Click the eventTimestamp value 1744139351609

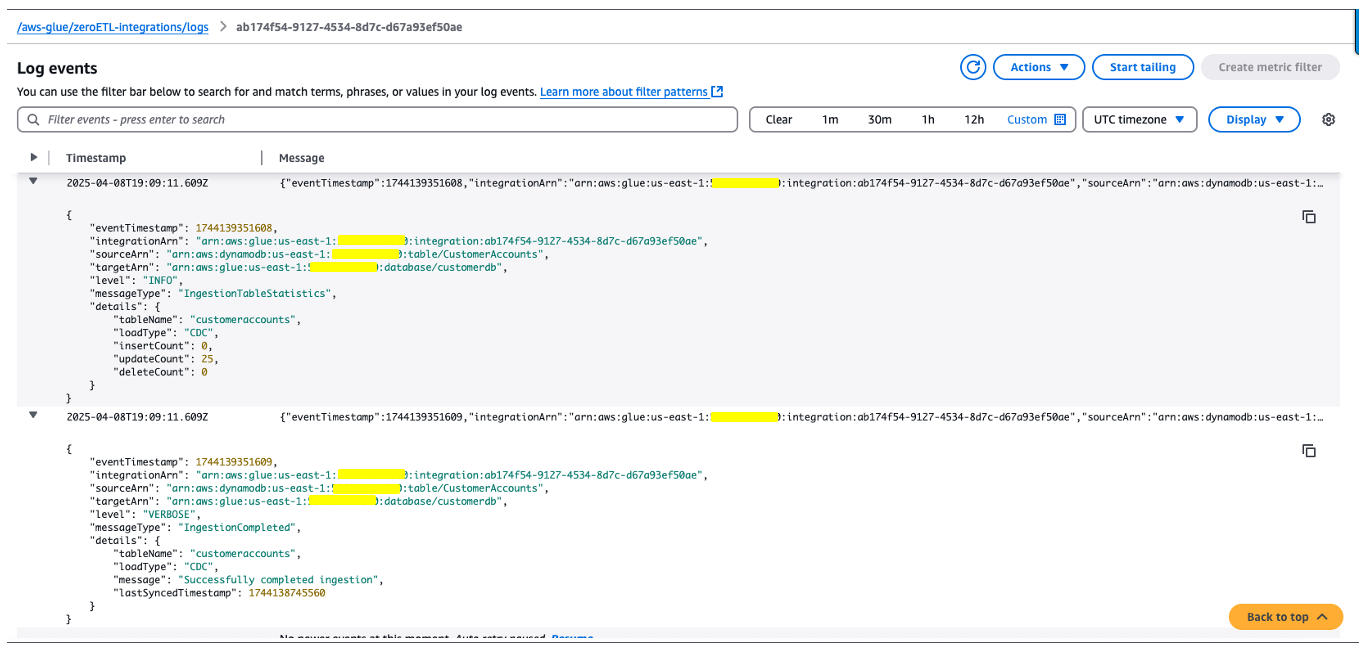pyautogui.click(x=235, y=462)
